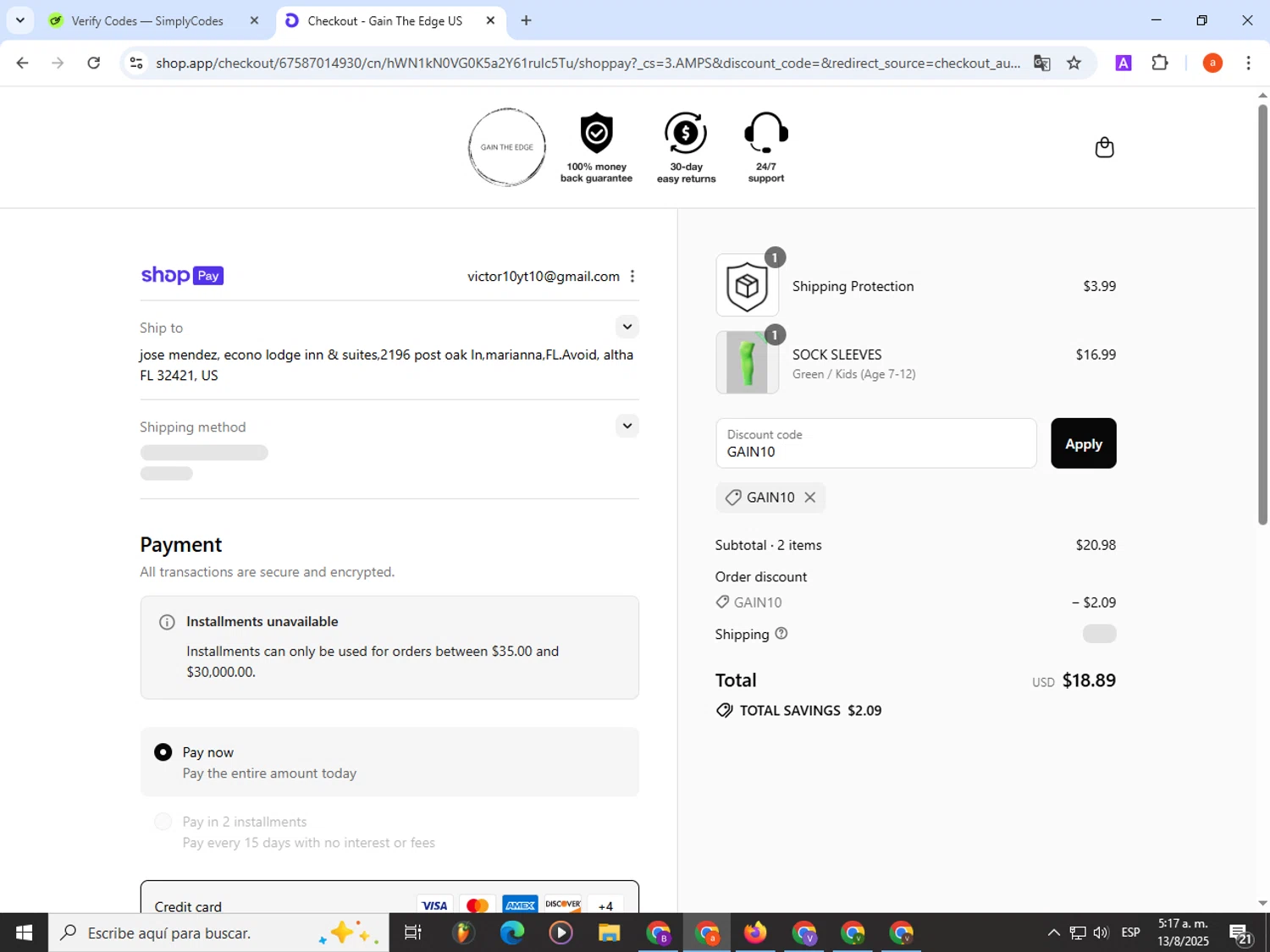1270x952 pixels.
Task: Open the tab search dropdown arrow
Action: click(19, 20)
